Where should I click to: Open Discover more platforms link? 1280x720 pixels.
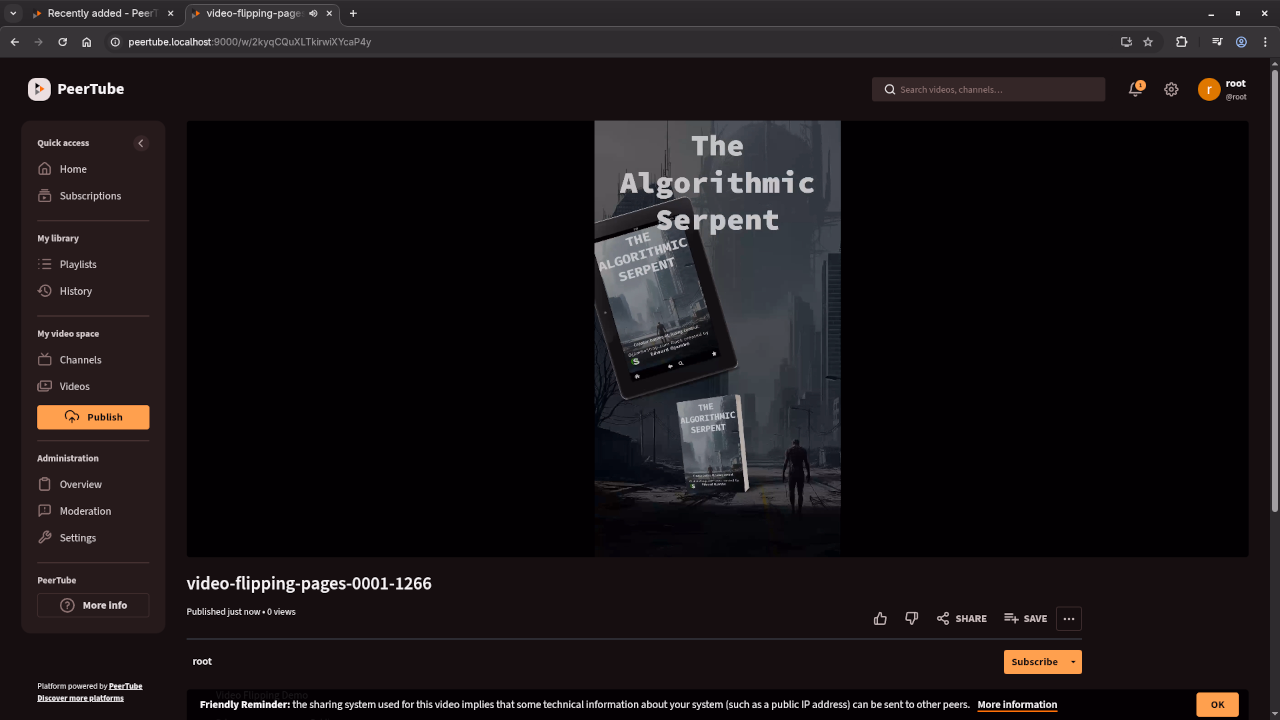[80, 698]
